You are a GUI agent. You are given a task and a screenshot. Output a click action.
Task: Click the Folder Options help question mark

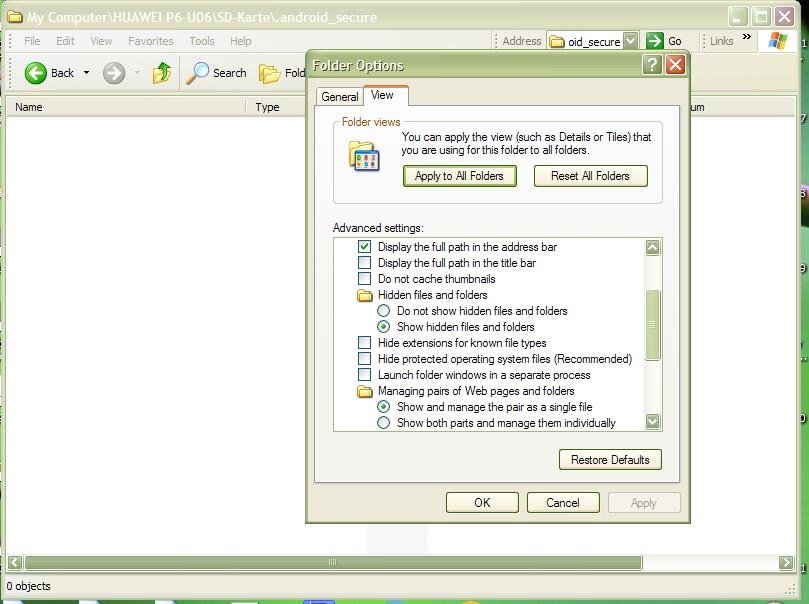pos(652,65)
